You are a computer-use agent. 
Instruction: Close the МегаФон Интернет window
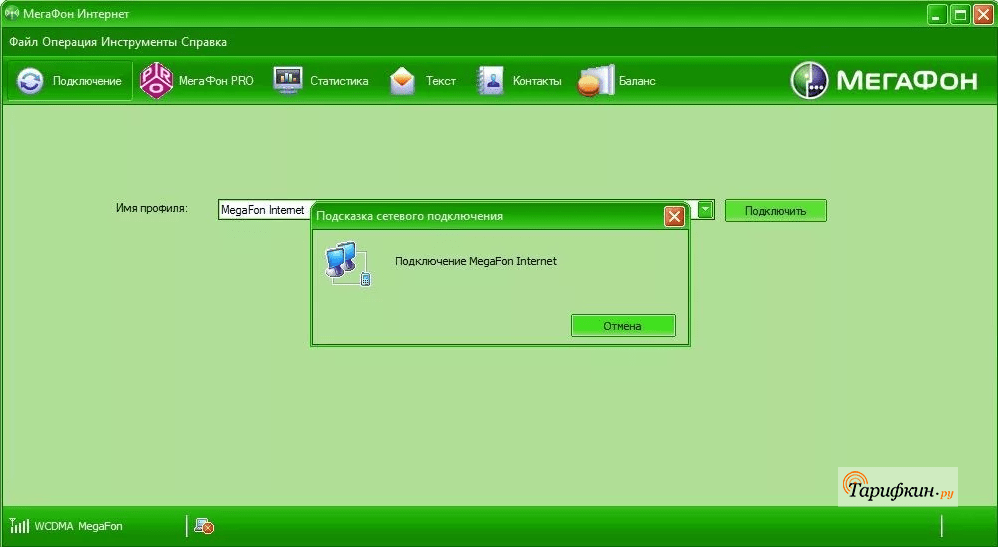click(x=983, y=15)
